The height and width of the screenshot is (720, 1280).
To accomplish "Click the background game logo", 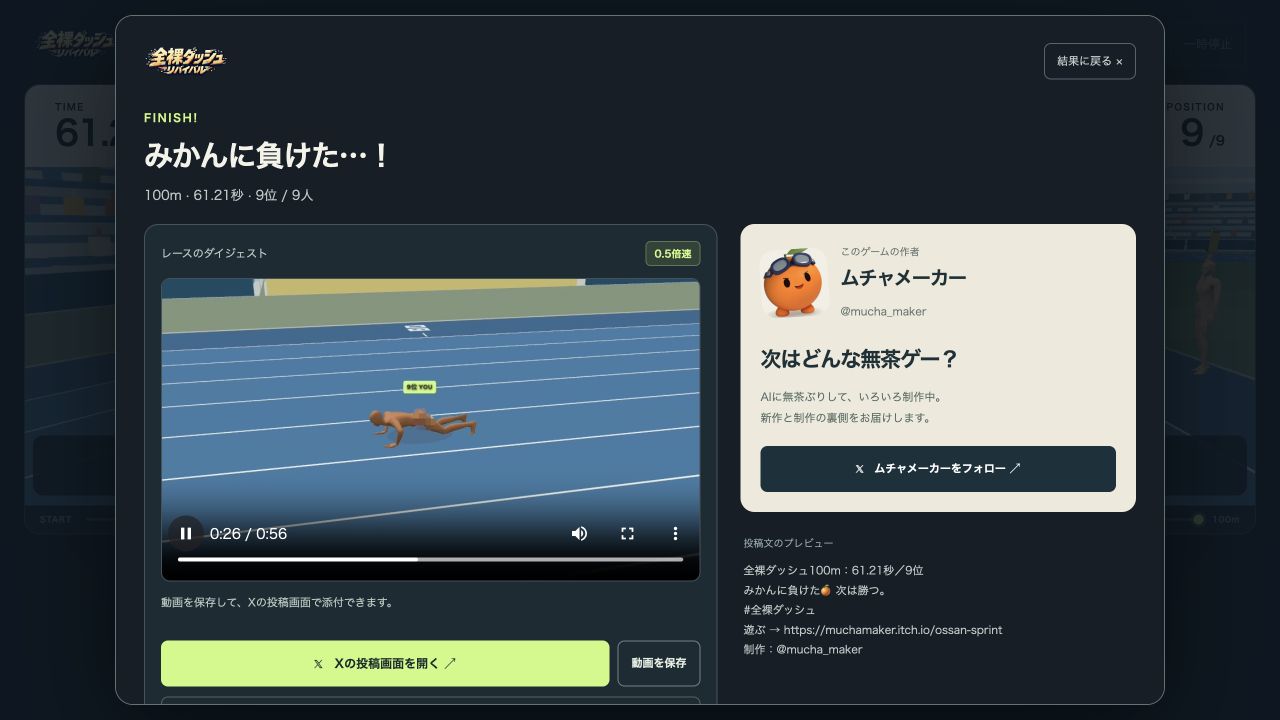I will click(x=76, y=43).
